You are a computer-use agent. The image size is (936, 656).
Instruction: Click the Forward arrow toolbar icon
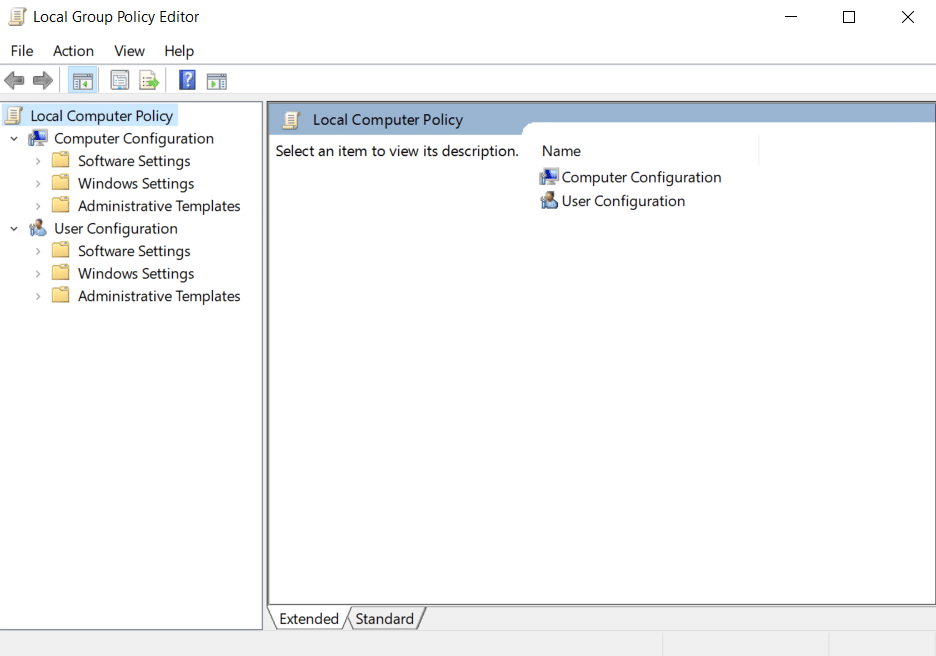pos(43,80)
